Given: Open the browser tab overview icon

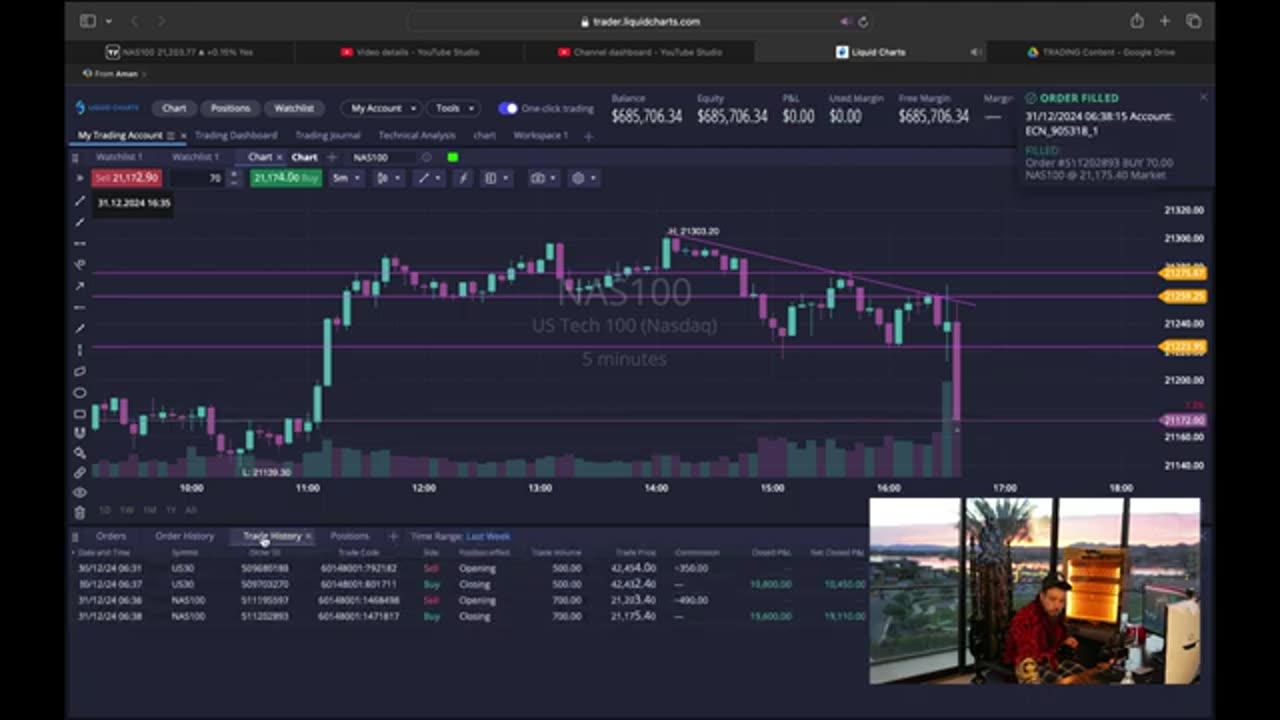Looking at the screenshot, I should click(x=1194, y=21).
